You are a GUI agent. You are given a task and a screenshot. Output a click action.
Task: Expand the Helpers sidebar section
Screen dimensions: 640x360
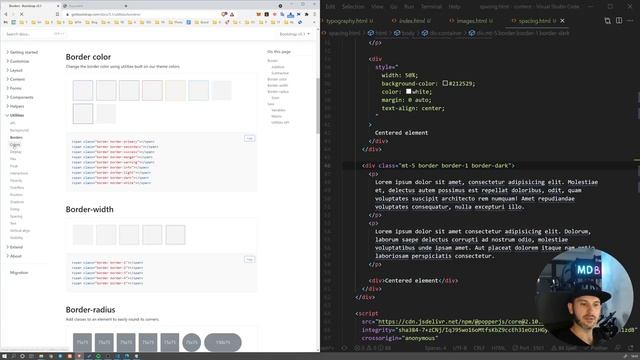click(15, 106)
